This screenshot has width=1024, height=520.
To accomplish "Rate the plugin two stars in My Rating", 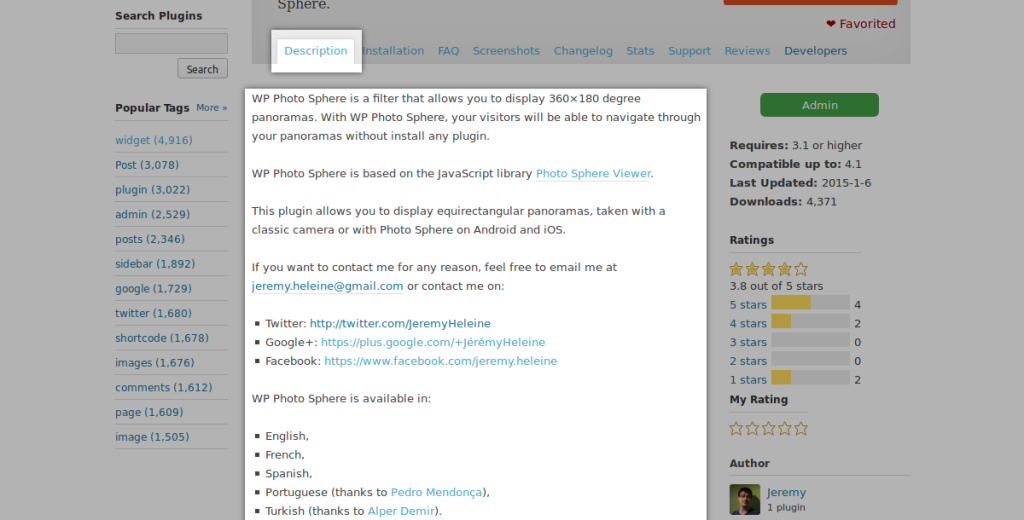I will (752, 429).
